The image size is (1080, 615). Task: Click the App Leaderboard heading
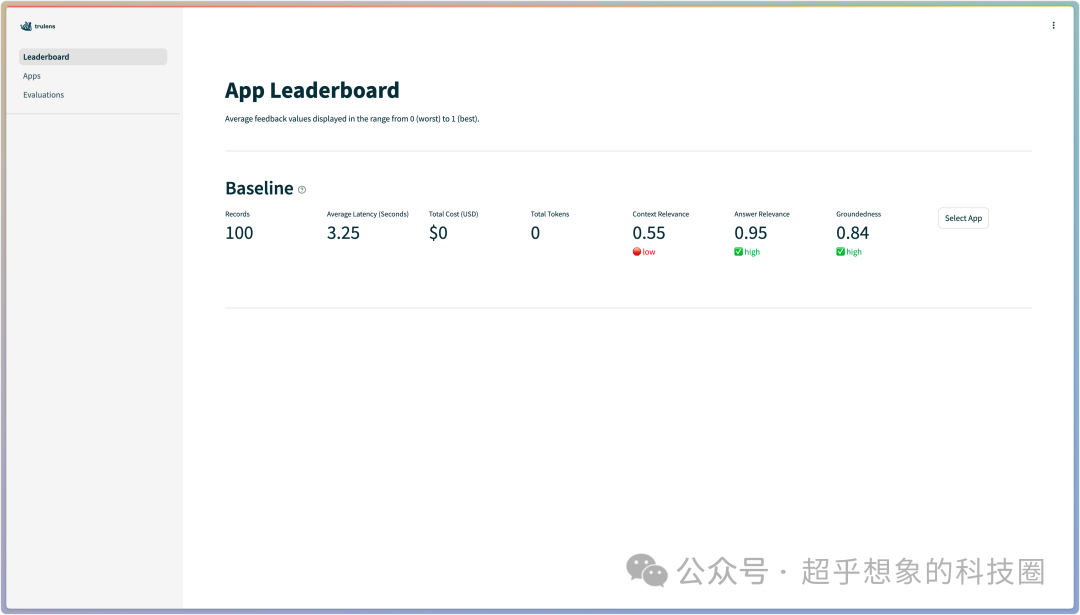click(312, 90)
